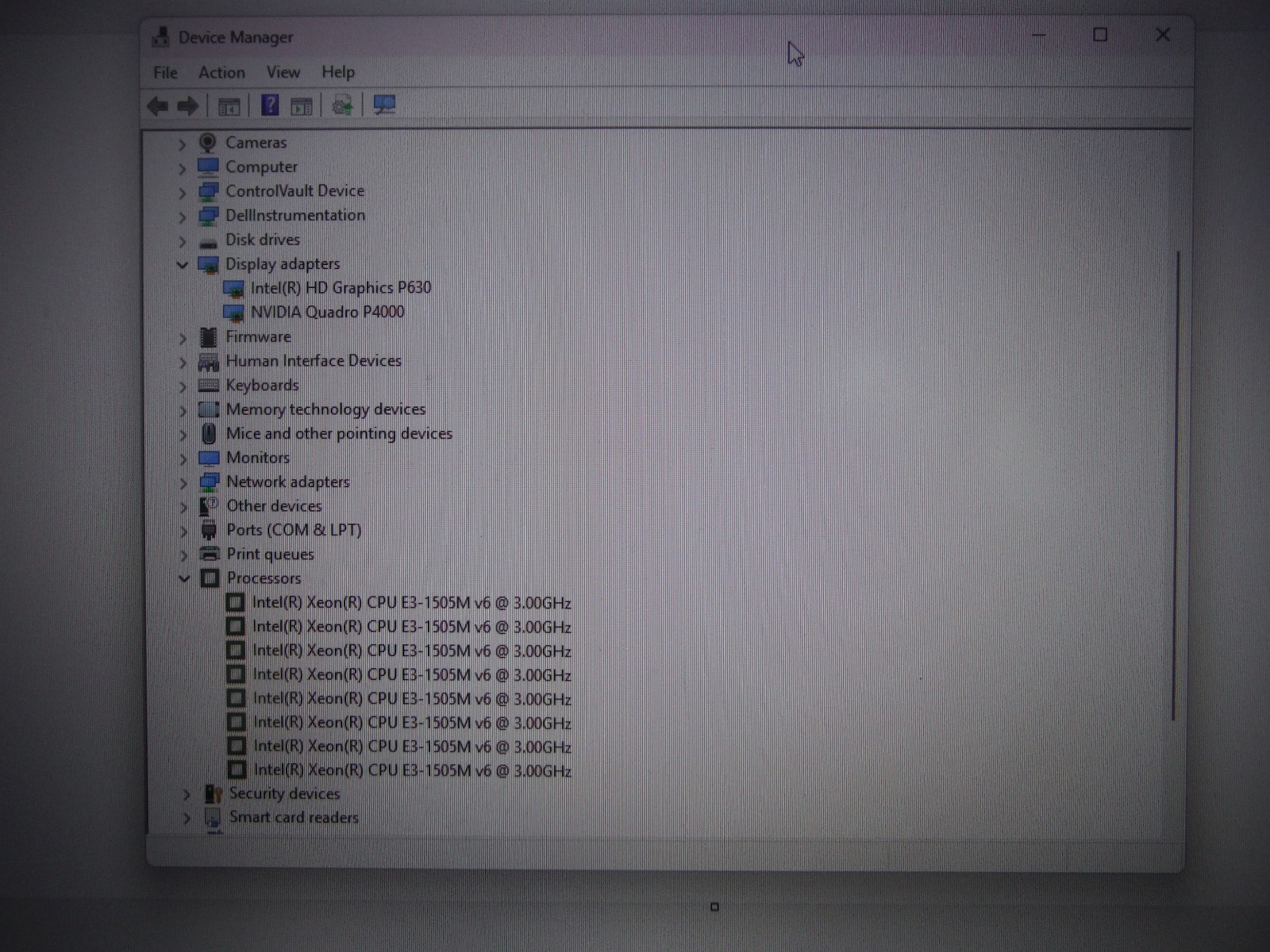Screen dimensions: 1270x952
Task: Collapse the Processors category
Action: tap(183, 579)
